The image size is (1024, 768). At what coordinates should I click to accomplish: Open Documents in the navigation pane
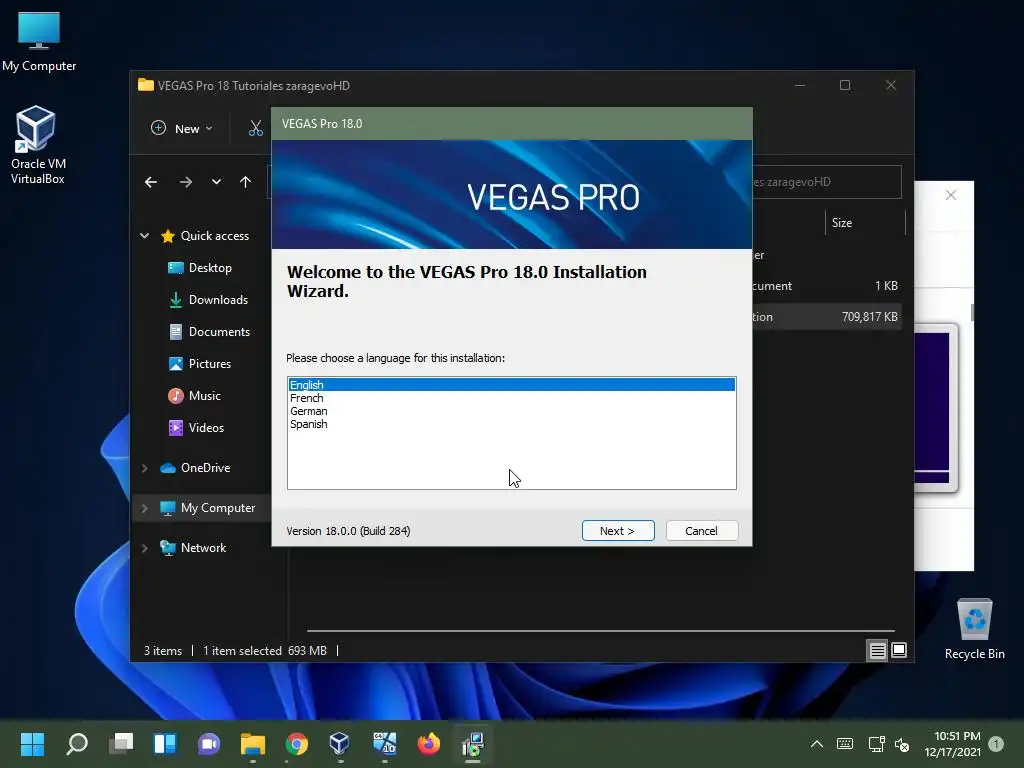209,332
